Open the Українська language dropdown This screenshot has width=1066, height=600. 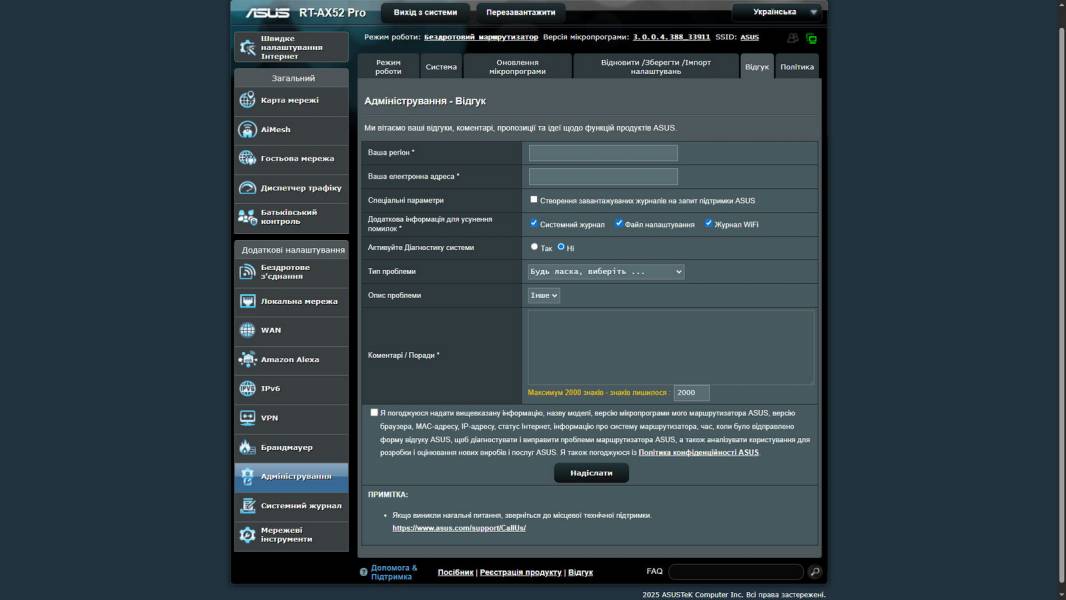coord(777,12)
